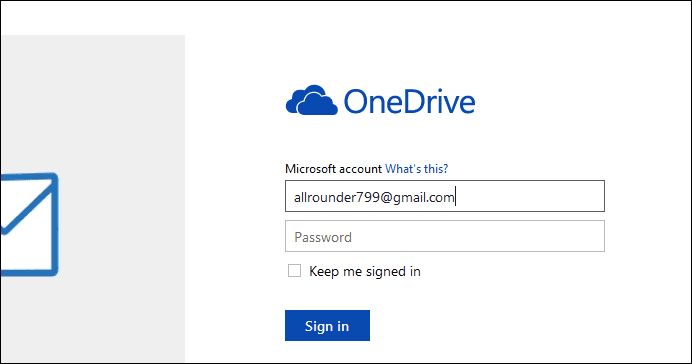Click the Sign in button
The width and height of the screenshot is (692, 364).
pos(327,326)
